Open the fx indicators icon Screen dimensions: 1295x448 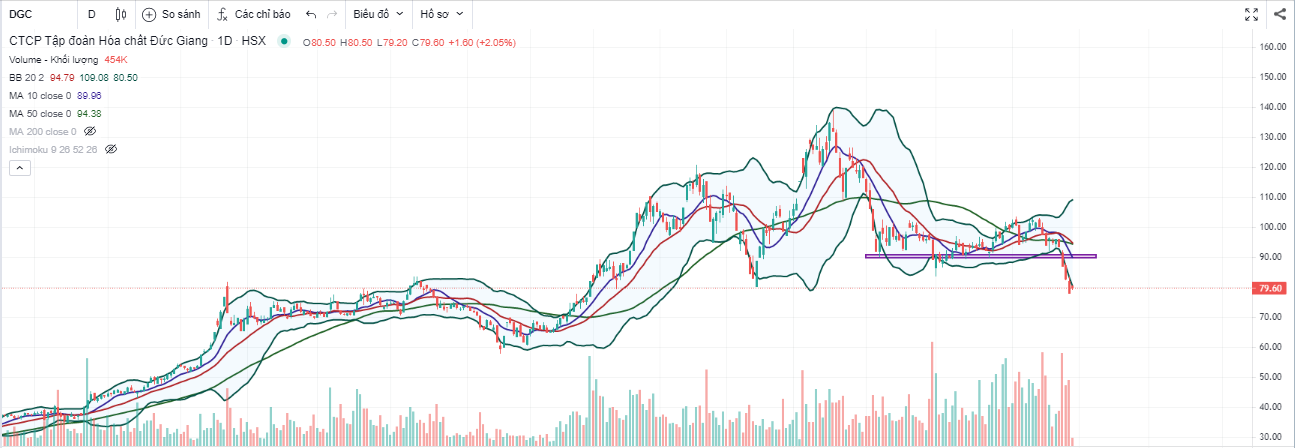point(223,14)
